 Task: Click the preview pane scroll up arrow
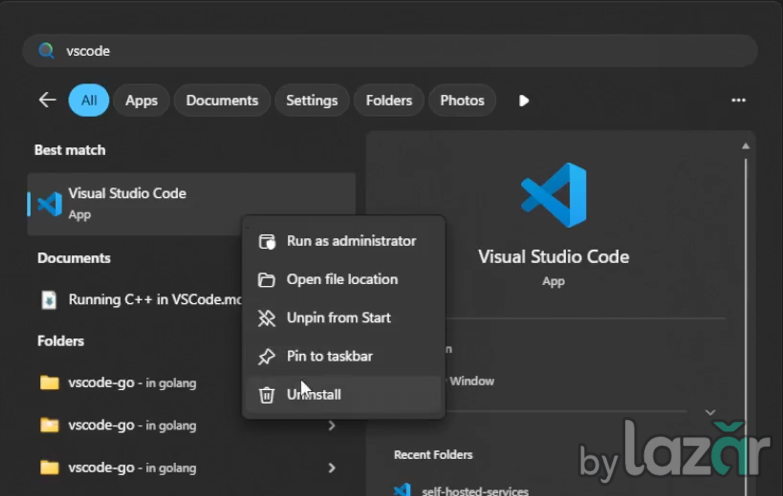click(746, 146)
